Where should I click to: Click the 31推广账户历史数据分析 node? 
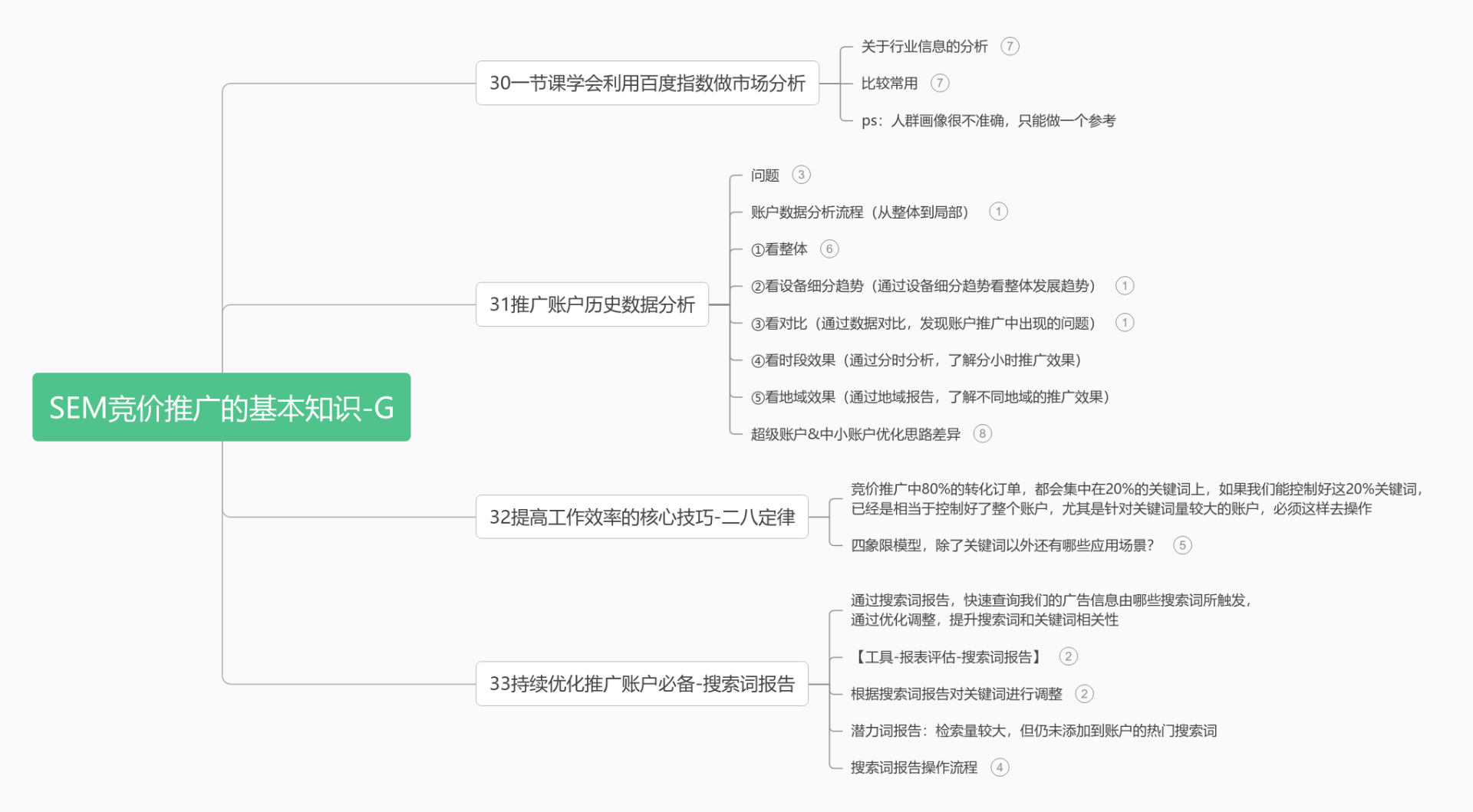pyautogui.click(x=592, y=304)
